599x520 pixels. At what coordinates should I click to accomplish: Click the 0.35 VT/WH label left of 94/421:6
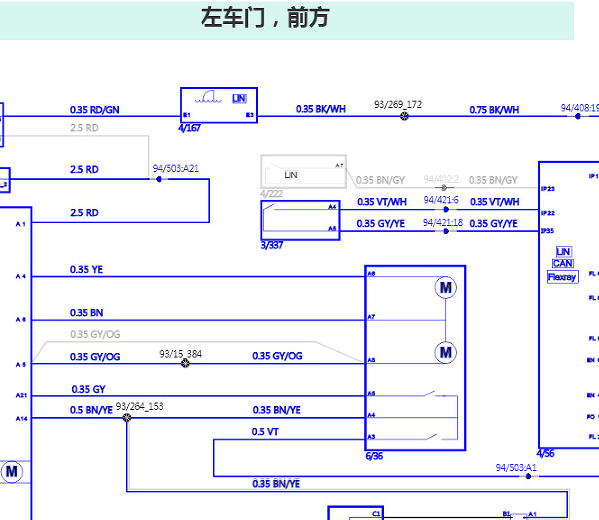pyautogui.click(x=382, y=202)
